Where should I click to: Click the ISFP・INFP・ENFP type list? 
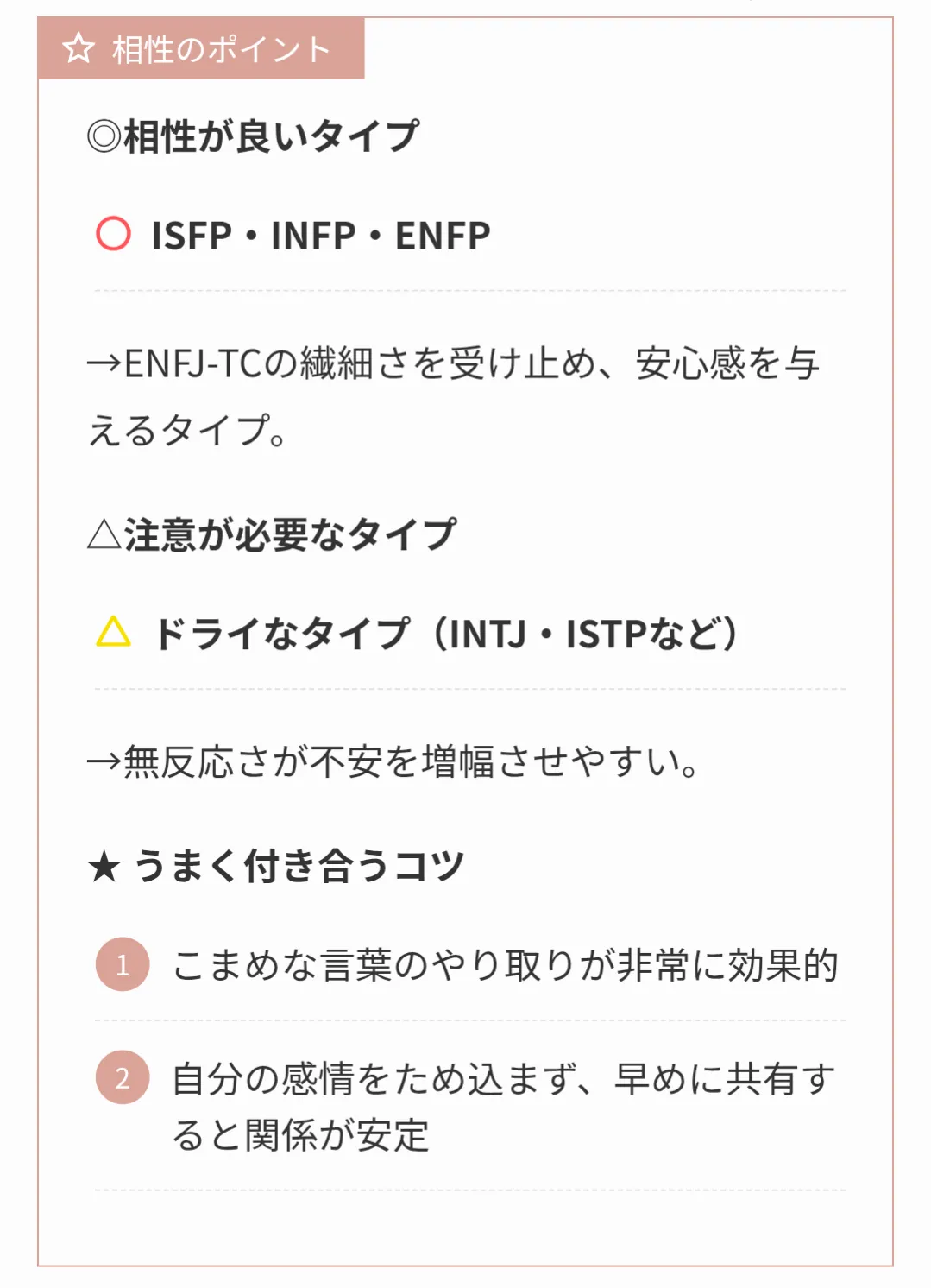[x=321, y=236]
